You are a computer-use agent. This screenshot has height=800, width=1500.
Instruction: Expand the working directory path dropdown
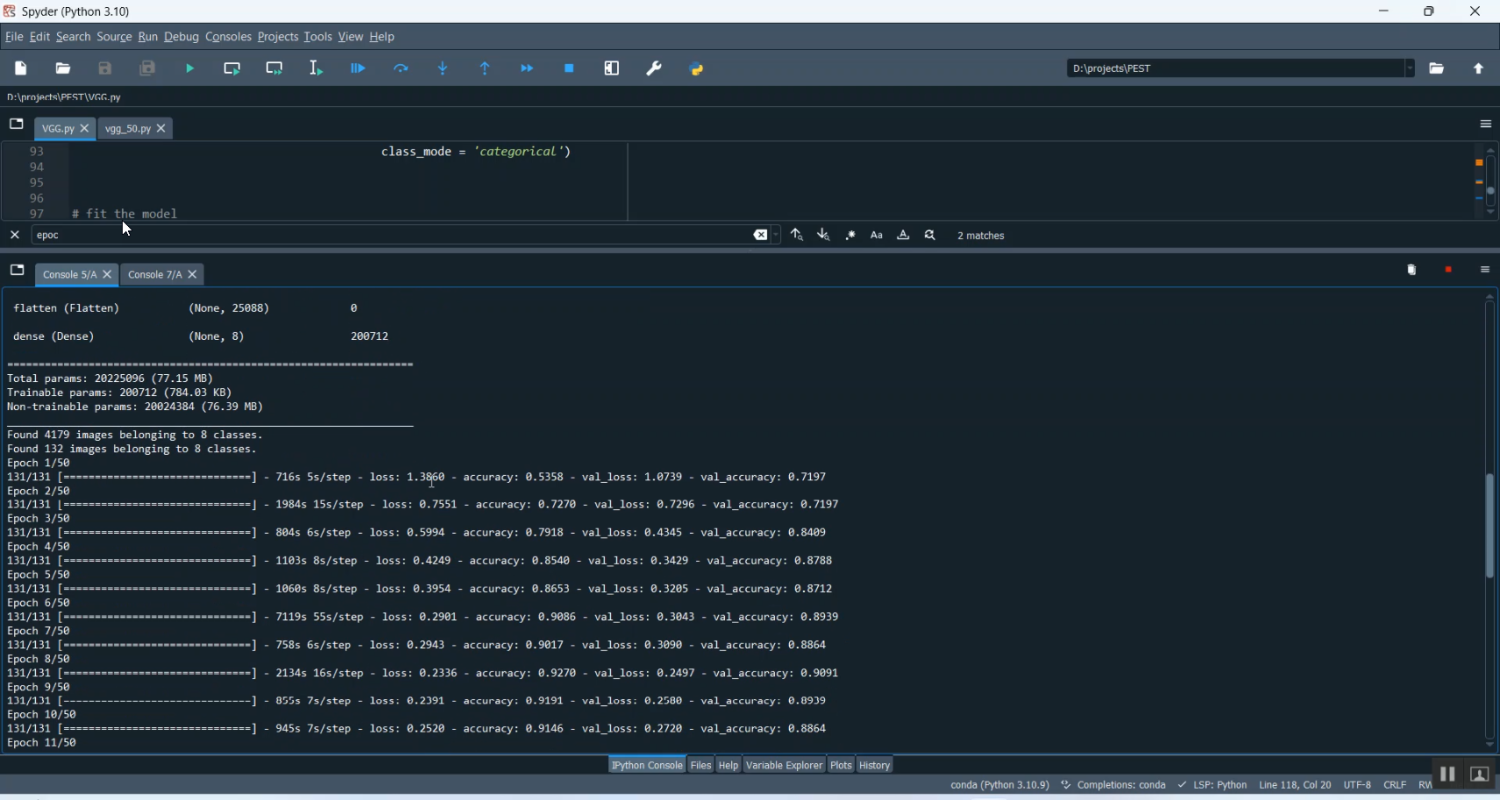pyautogui.click(x=1410, y=69)
